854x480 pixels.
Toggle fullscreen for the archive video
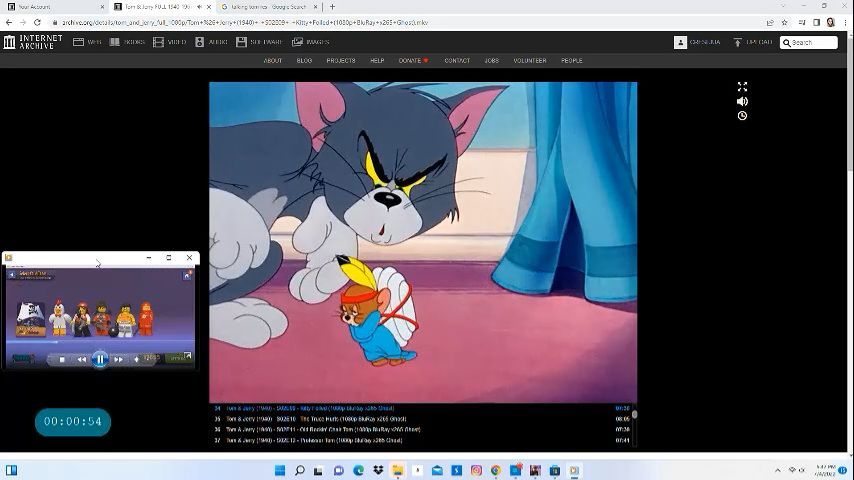742,87
